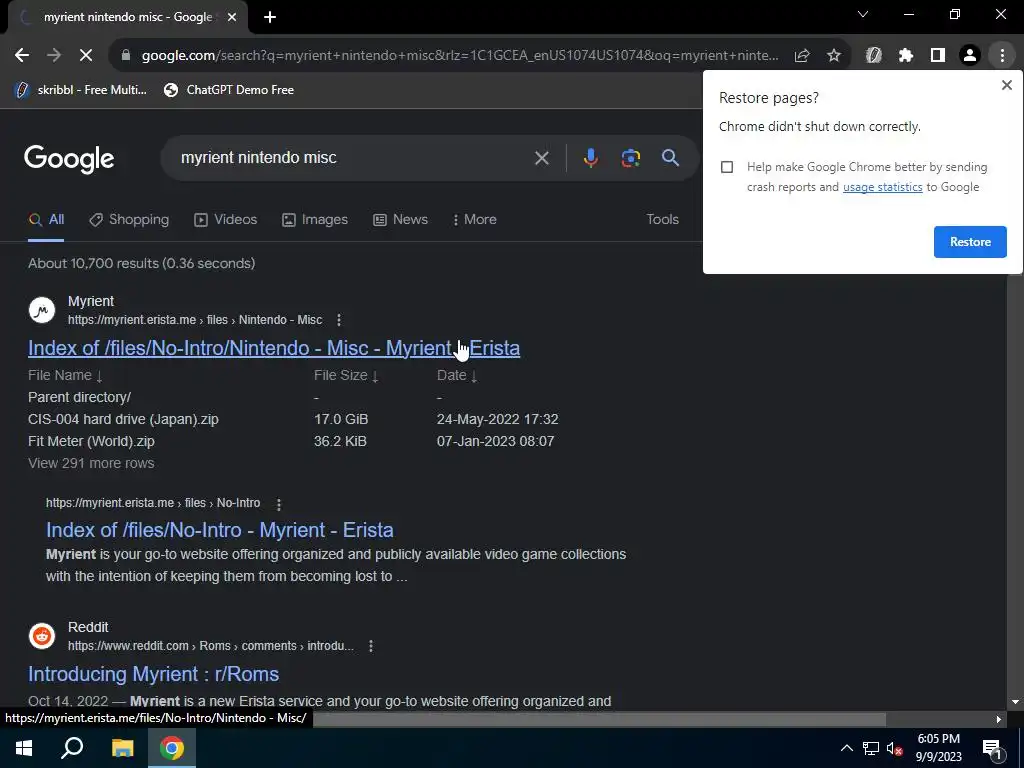Click the Fit Meter (World).zip text

point(91,441)
